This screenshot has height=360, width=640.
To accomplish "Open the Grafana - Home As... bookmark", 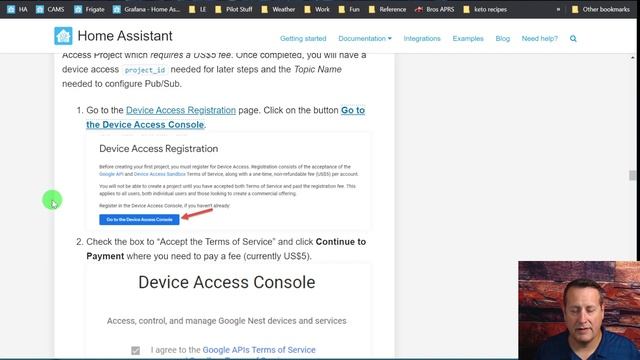I will [146, 9].
